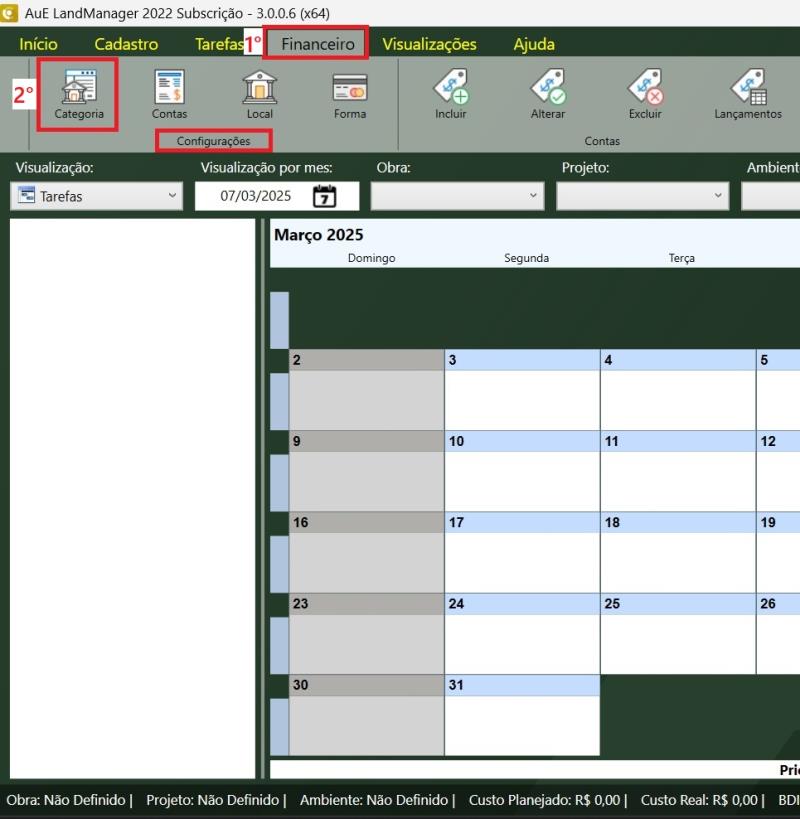This screenshot has width=800, height=819.
Task: Open the Ajuda menu tab
Action: [534, 44]
